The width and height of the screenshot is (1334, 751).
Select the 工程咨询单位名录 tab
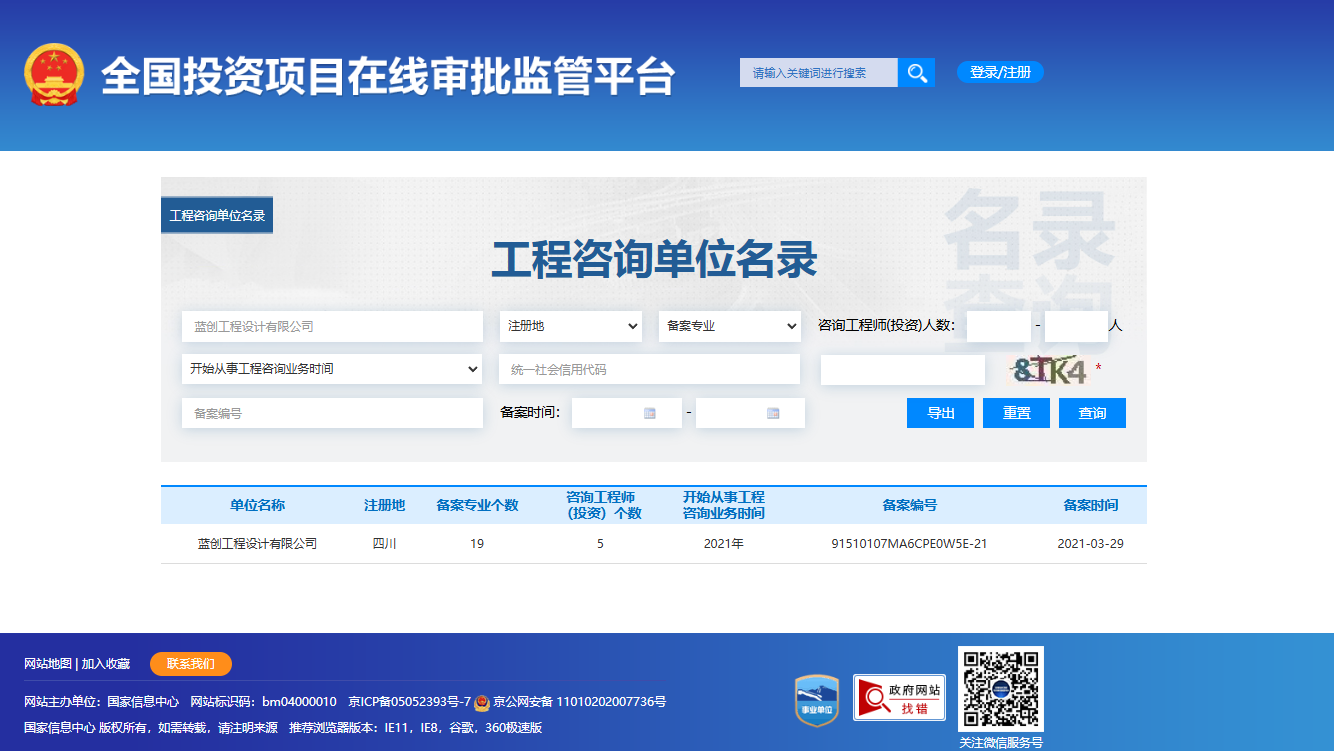coord(217,215)
